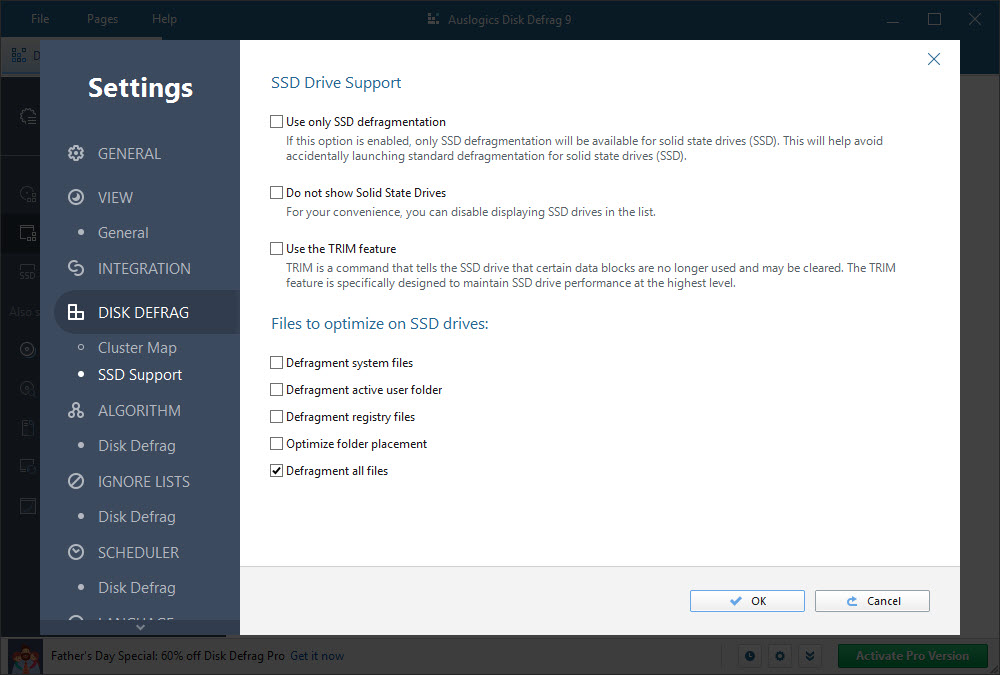Click the SSD icon in the main window sidebar
Screen dimensions: 1000x675
point(27,272)
